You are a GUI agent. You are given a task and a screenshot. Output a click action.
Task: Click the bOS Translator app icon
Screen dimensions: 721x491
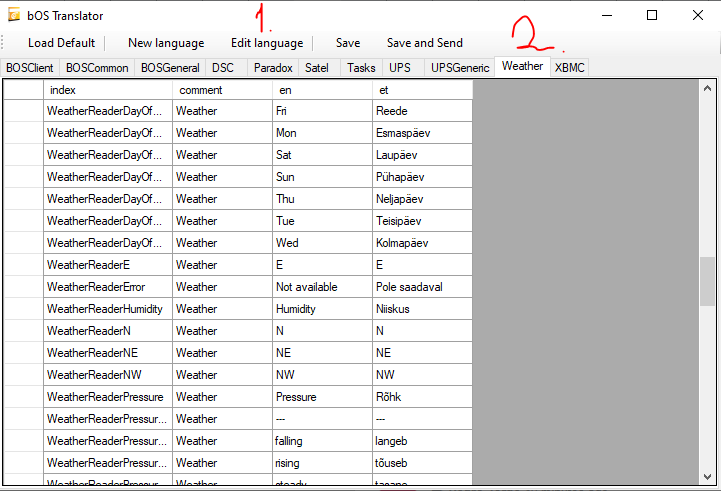tap(16, 16)
